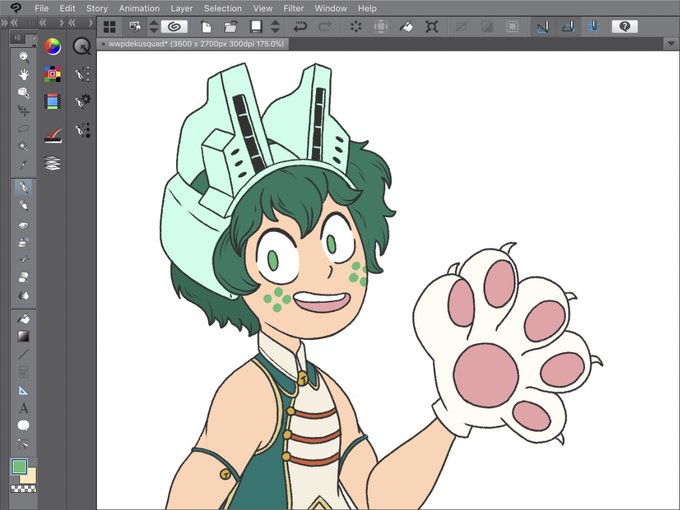Select the Move layer tool
This screenshot has height=510, width=680.
[x=23, y=111]
